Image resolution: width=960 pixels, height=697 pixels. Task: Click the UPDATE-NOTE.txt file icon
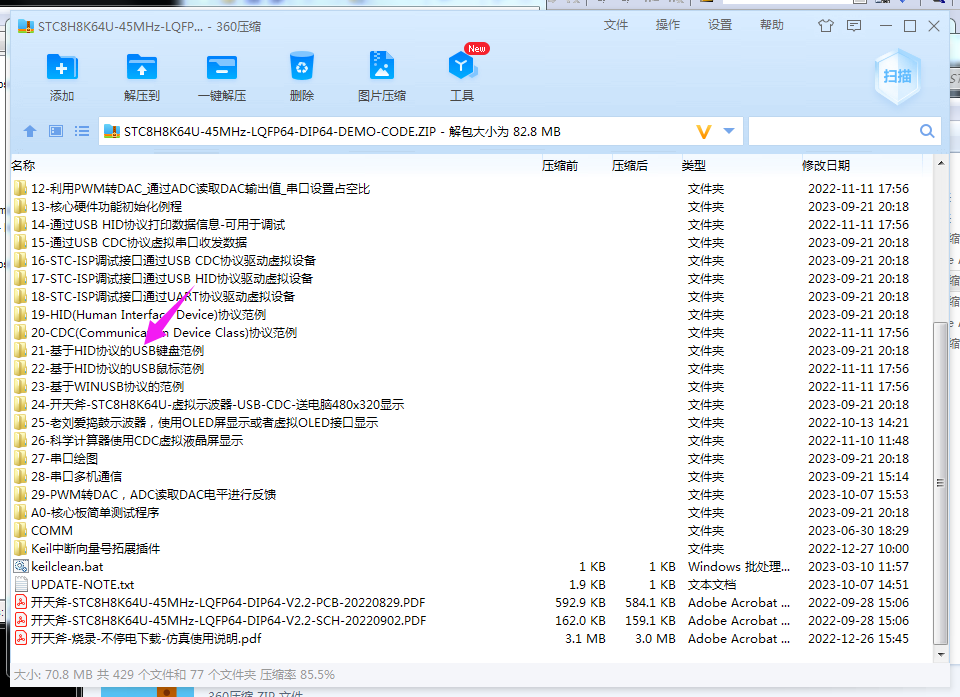pyautogui.click(x=21, y=584)
